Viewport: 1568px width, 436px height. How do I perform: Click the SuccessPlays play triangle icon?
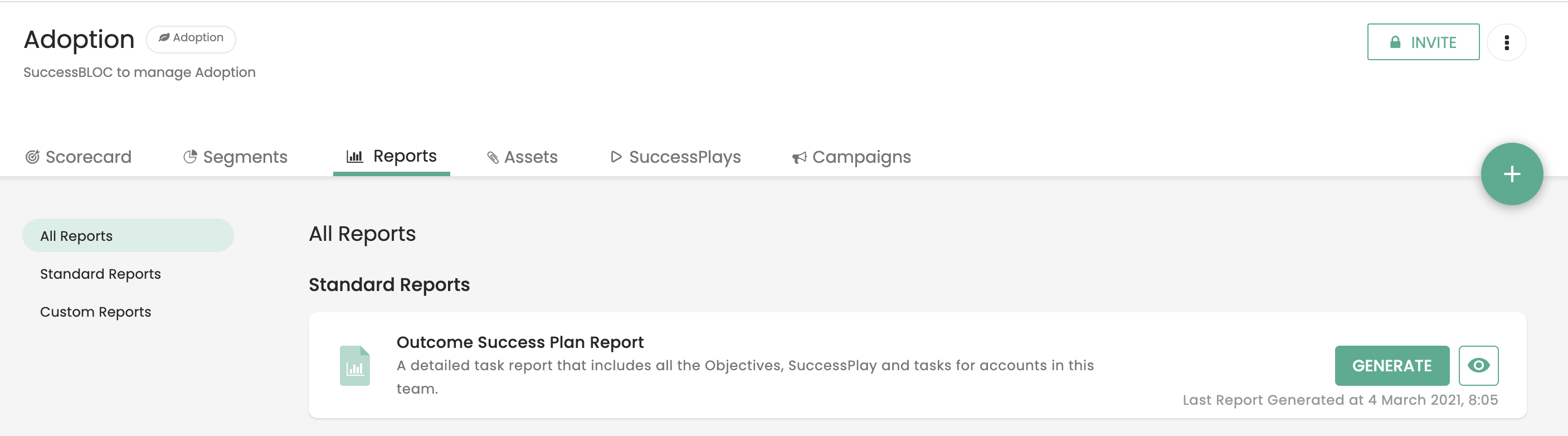coord(616,157)
